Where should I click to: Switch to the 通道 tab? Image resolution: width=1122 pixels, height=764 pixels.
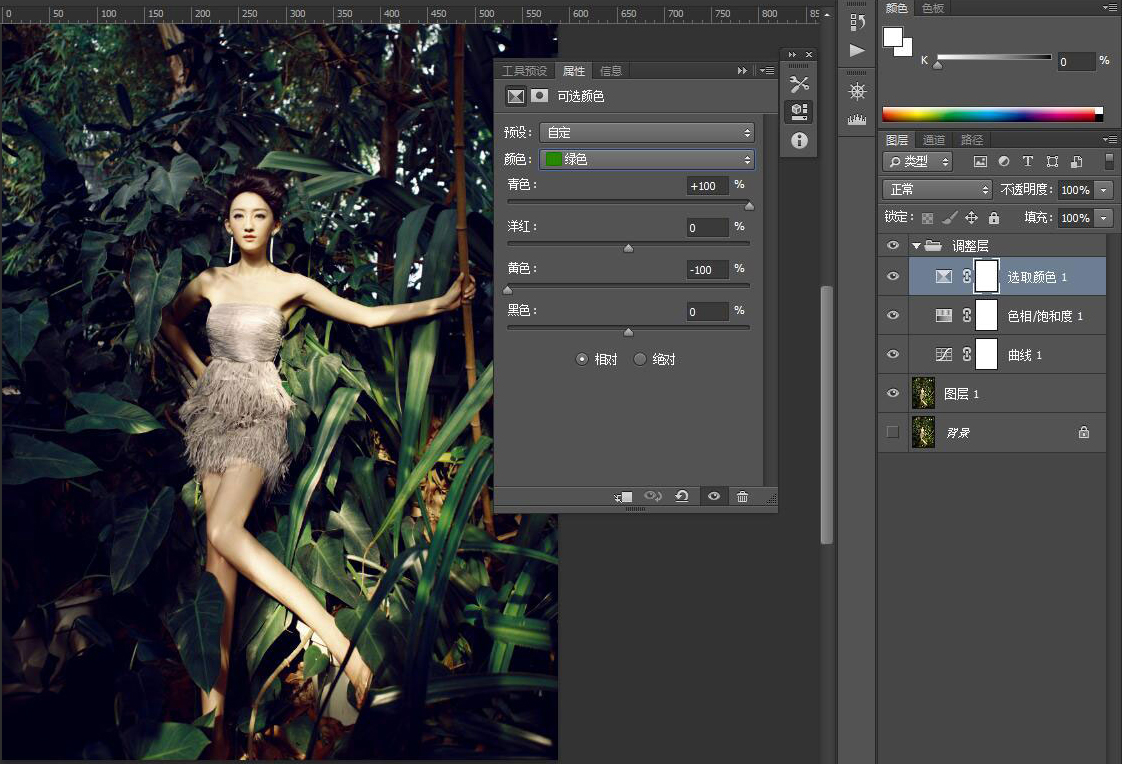pos(934,140)
